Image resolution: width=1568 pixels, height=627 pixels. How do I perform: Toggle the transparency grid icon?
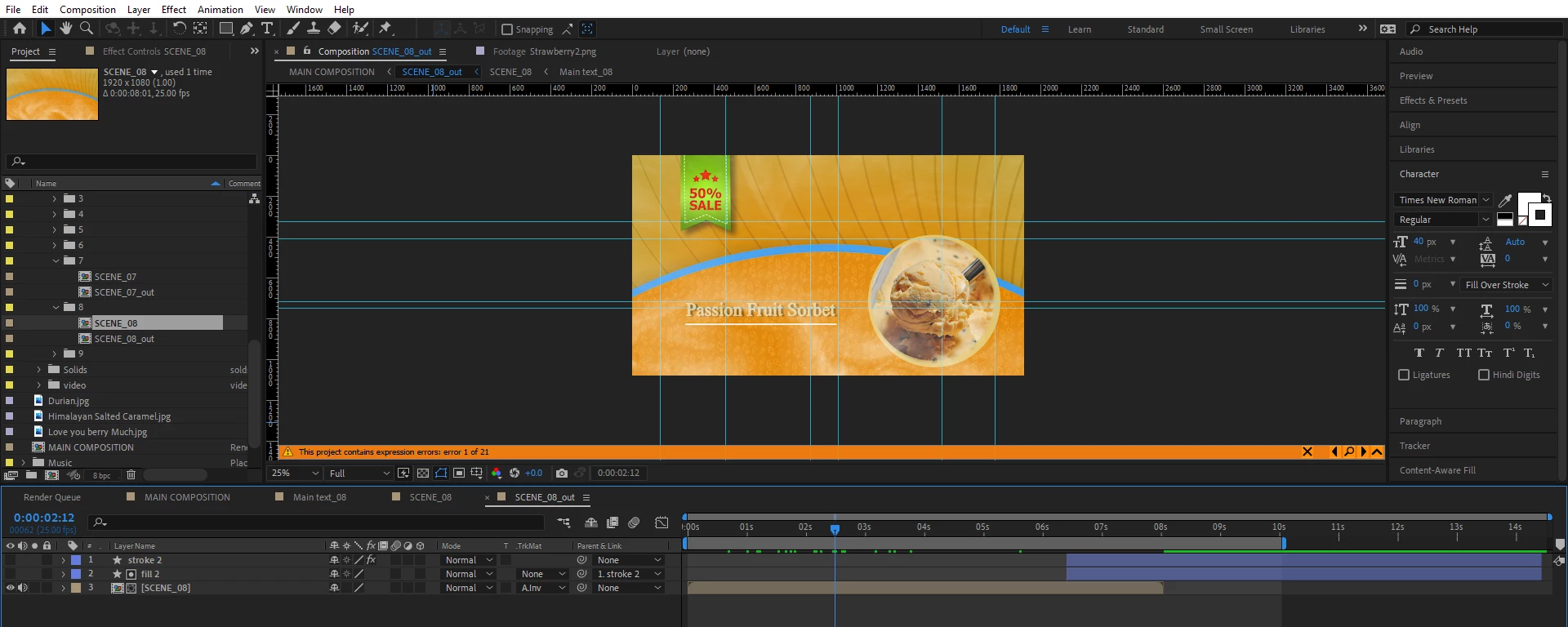pos(423,473)
